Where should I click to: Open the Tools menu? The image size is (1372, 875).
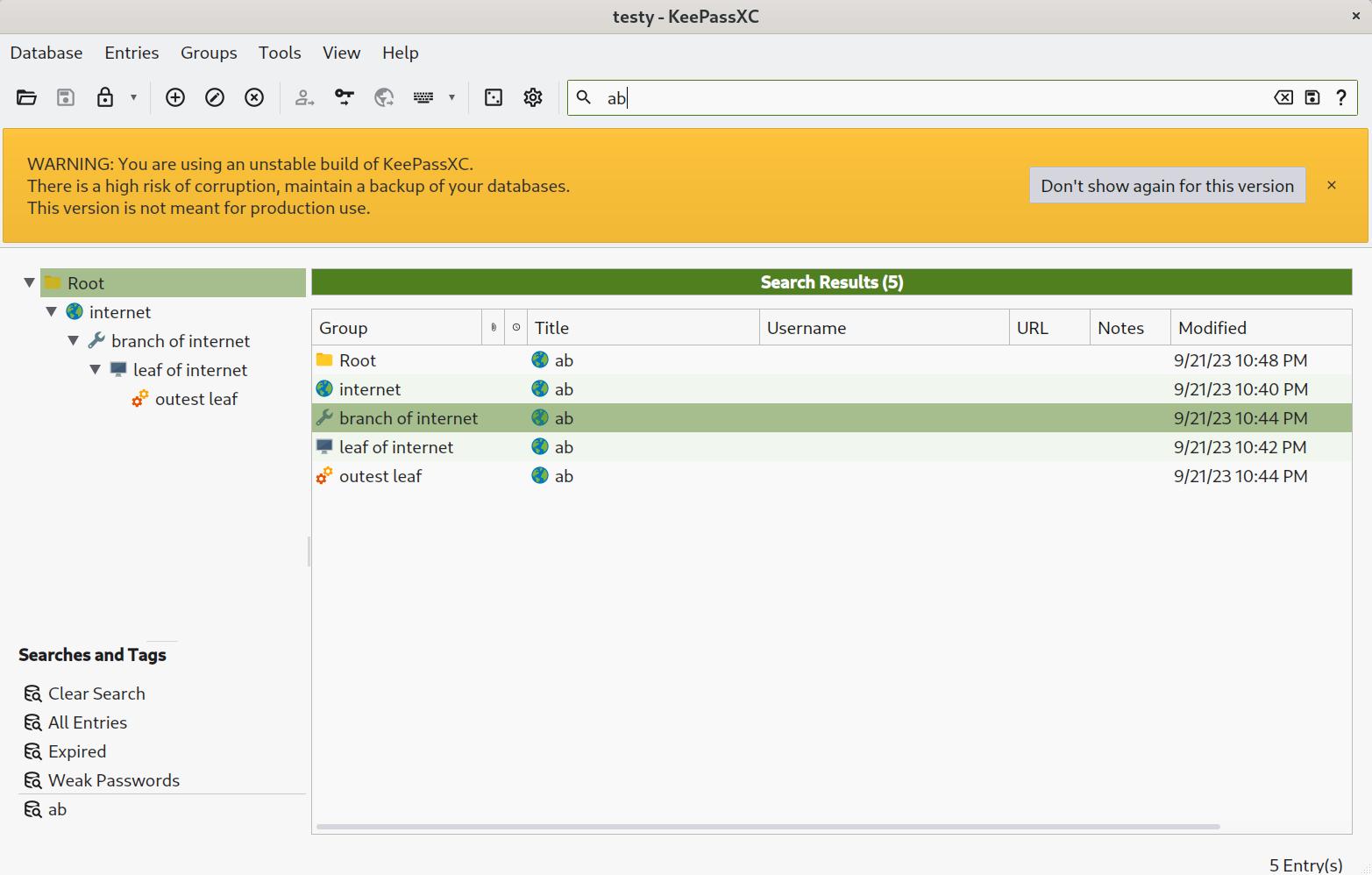tap(280, 53)
